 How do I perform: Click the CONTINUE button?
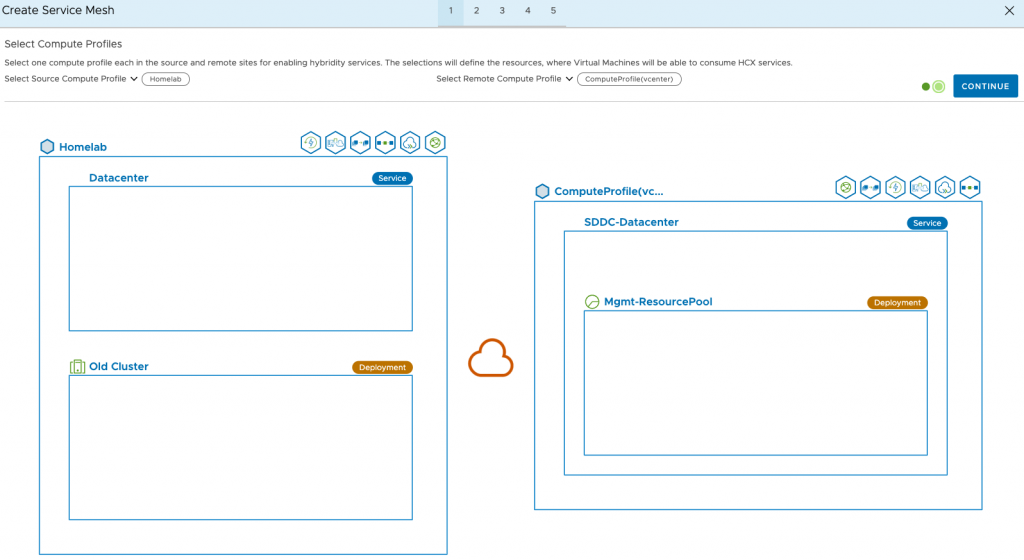985,86
